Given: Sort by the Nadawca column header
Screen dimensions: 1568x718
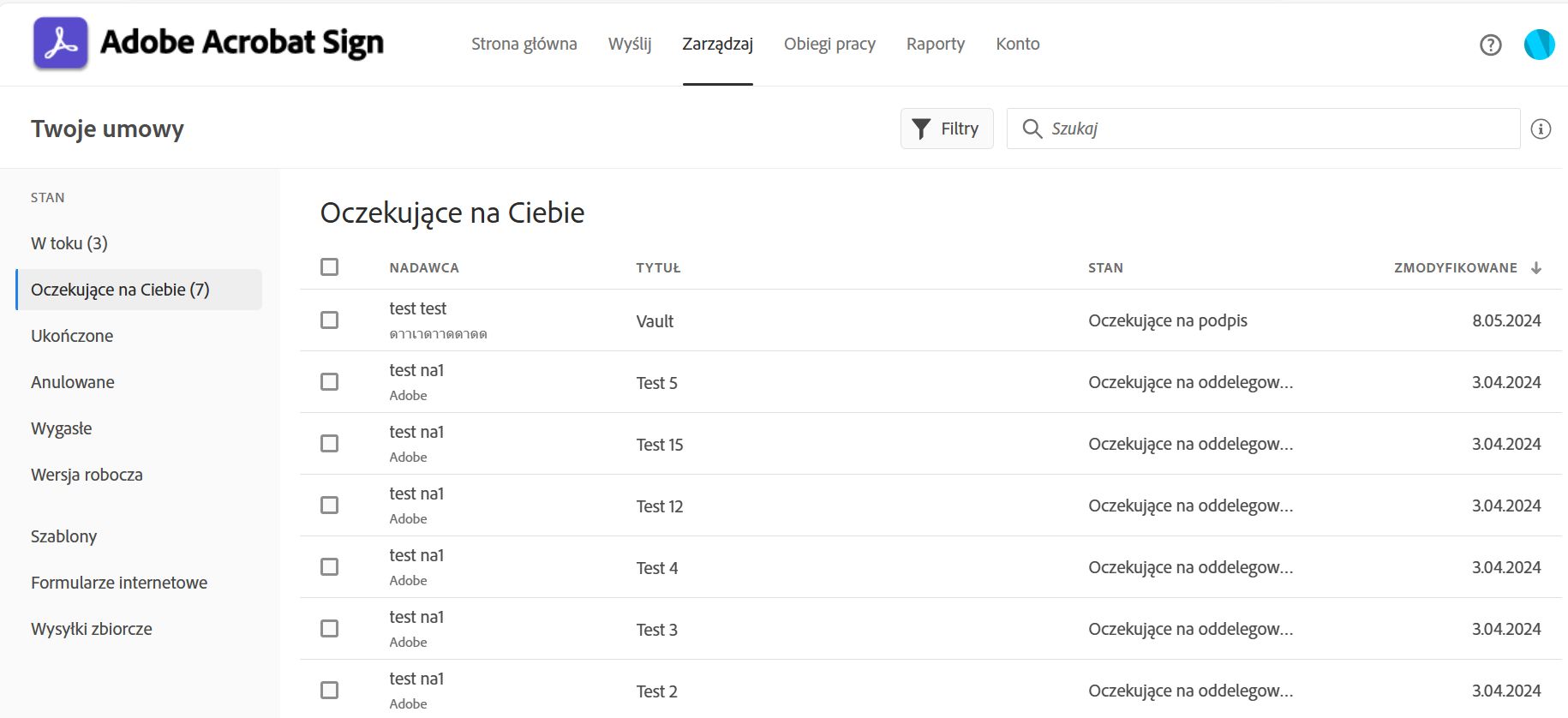Looking at the screenshot, I should (x=424, y=268).
